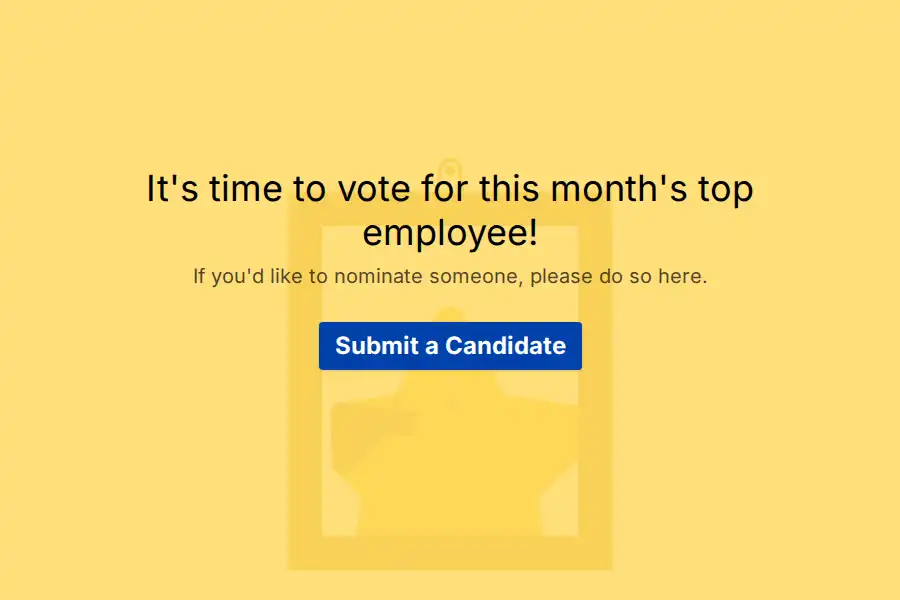This screenshot has height=600, width=900.
Task: Click the word "vote" in the heading
Action: pyautogui.click(x=371, y=188)
